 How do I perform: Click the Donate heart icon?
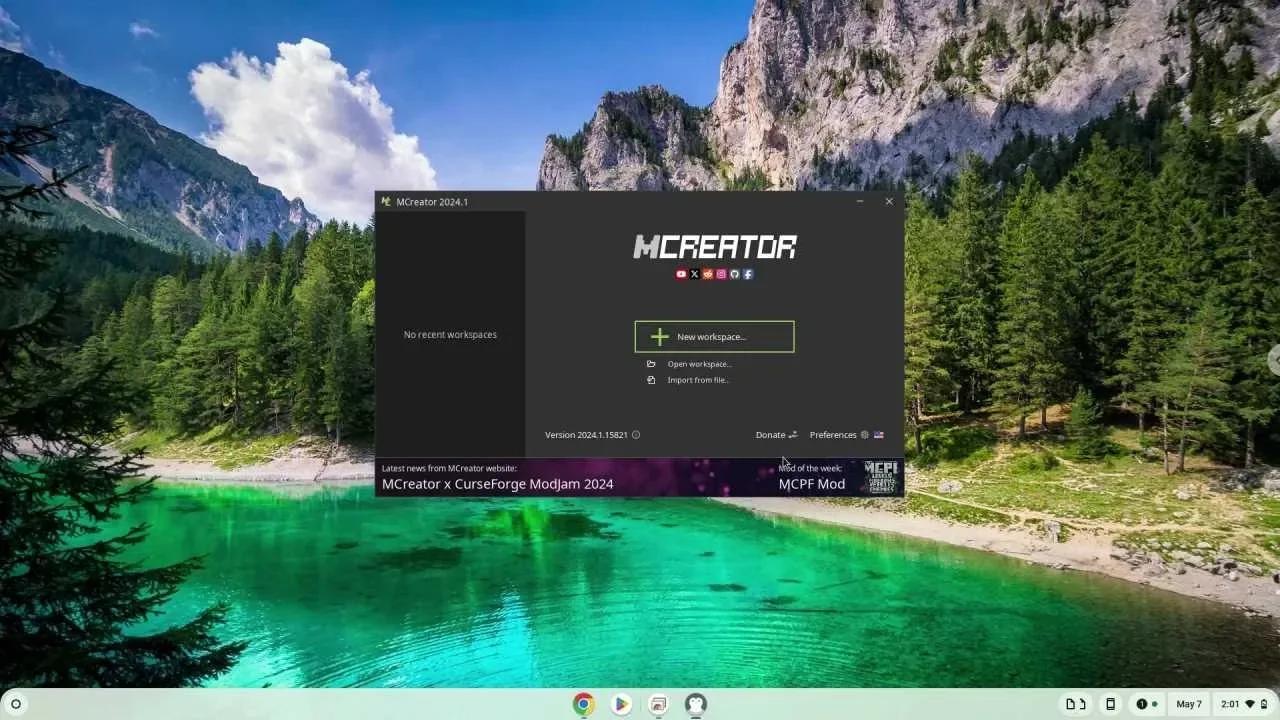tap(793, 434)
